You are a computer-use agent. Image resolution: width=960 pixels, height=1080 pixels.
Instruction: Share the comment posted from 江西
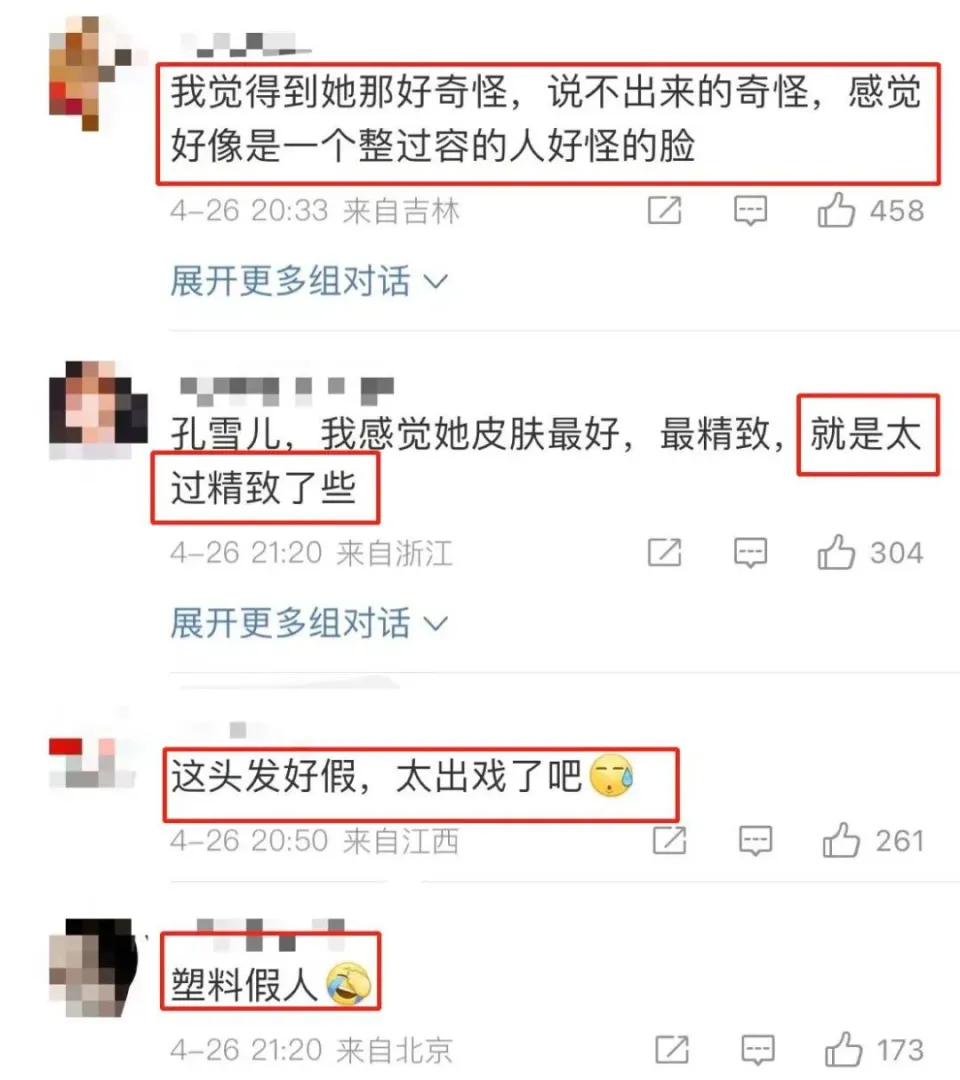(x=669, y=840)
